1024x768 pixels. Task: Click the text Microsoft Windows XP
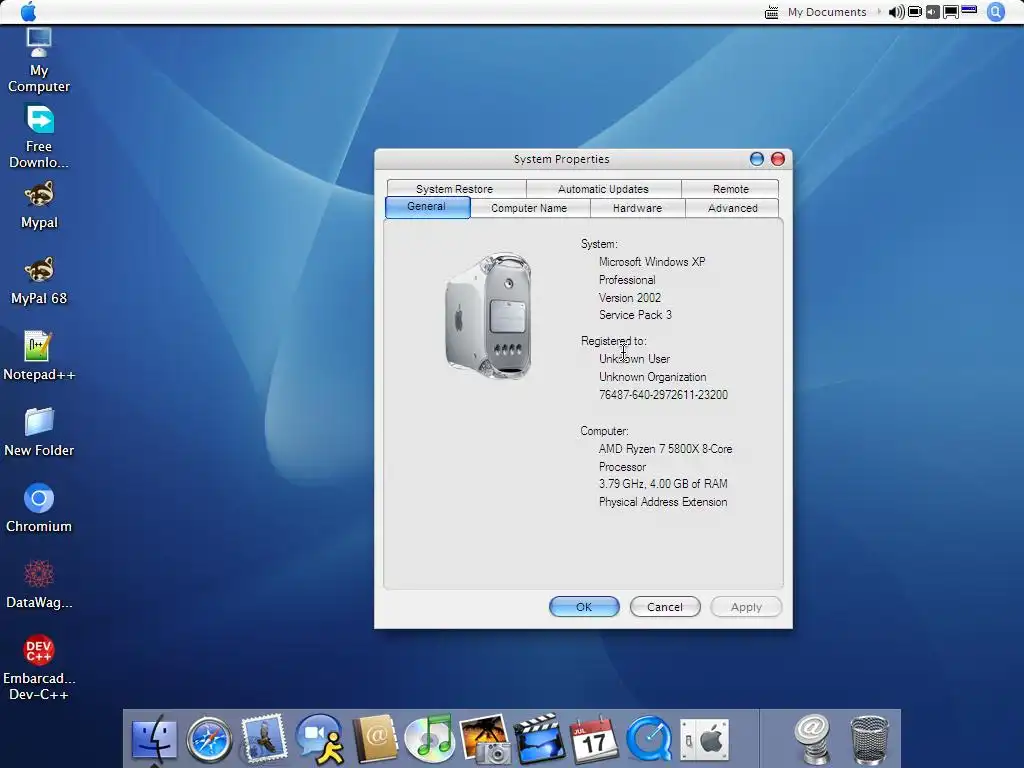tap(652, 261)
